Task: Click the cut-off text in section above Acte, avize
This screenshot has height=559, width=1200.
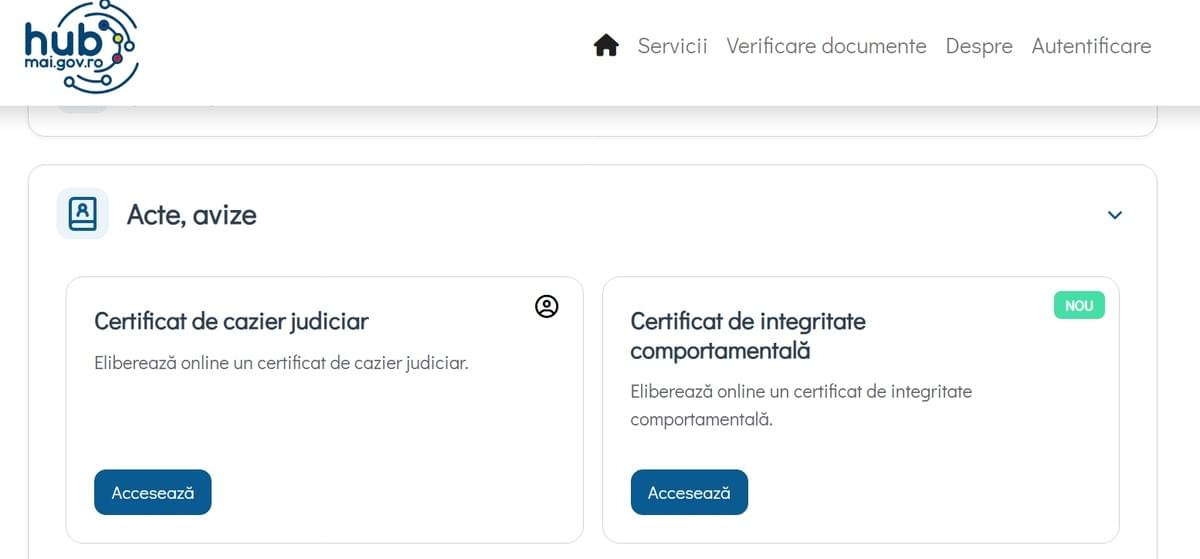Action: click(170, 104)
